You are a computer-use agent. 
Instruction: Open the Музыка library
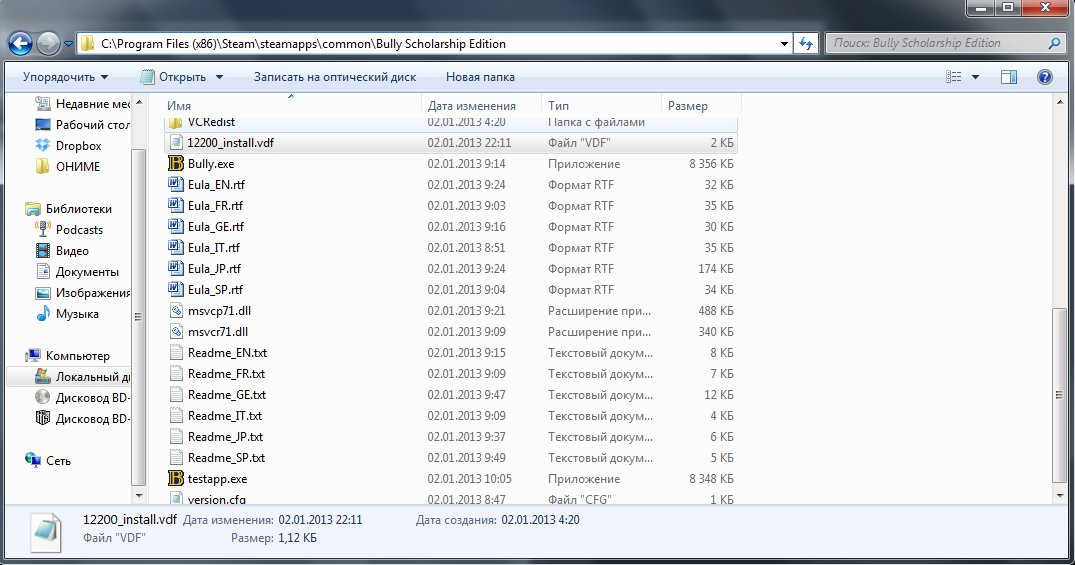pyautogui.click(x=68, y=314)
